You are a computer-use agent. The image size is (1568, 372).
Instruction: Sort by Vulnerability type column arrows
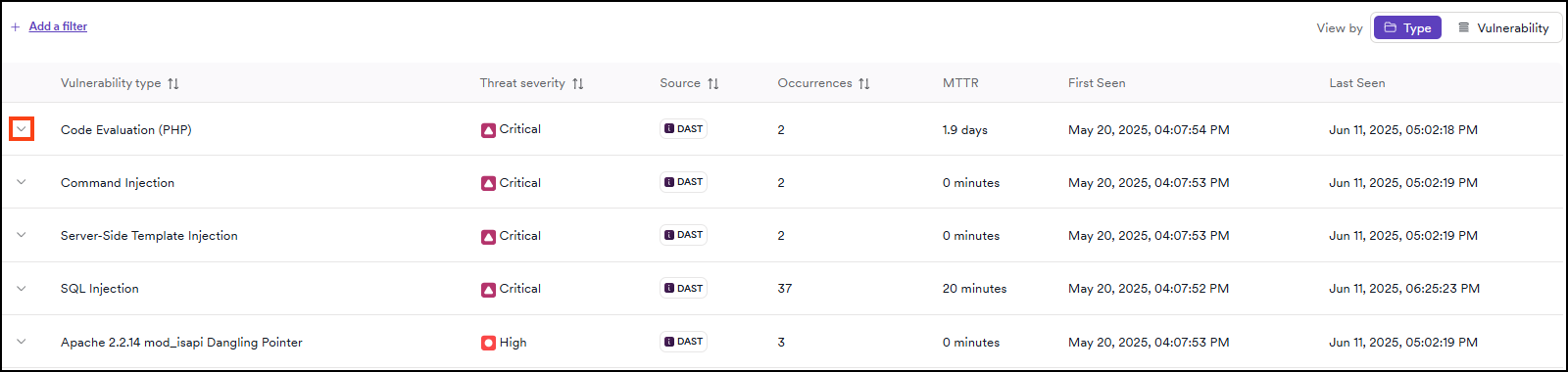(173, 83)
